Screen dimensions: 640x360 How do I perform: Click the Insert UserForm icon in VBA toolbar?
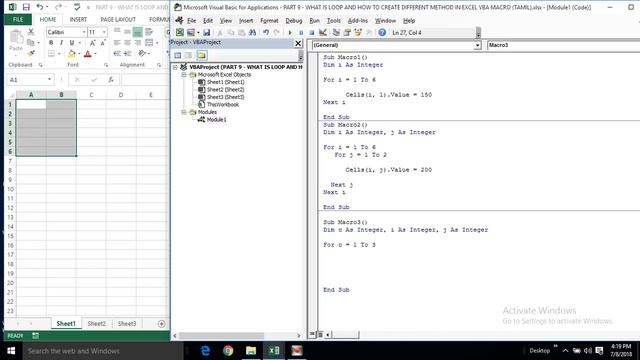point(191,32)
